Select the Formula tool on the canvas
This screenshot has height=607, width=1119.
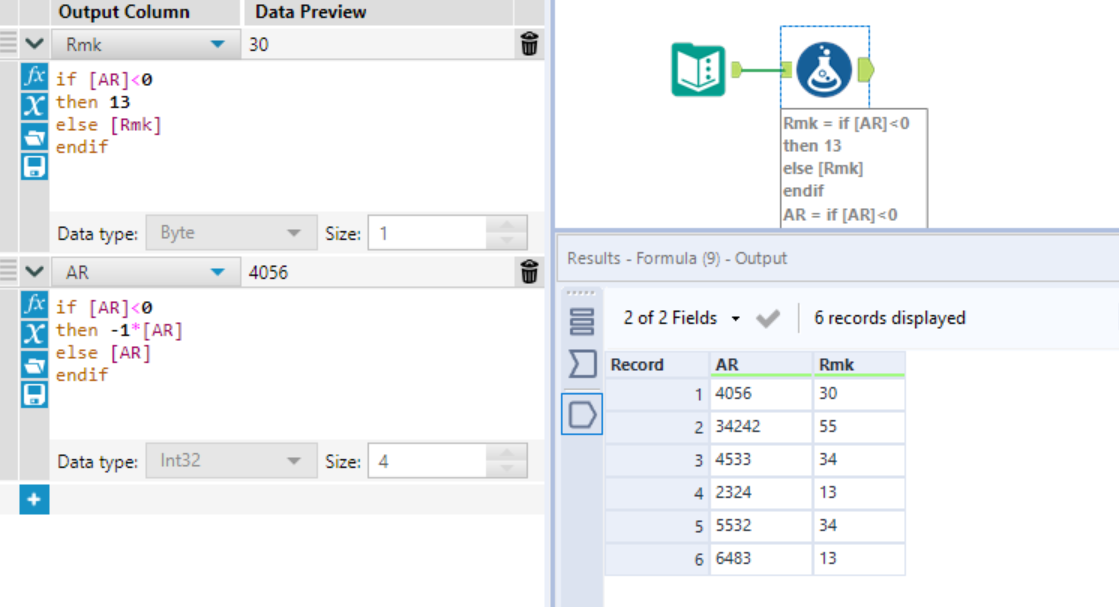point(823,70)
